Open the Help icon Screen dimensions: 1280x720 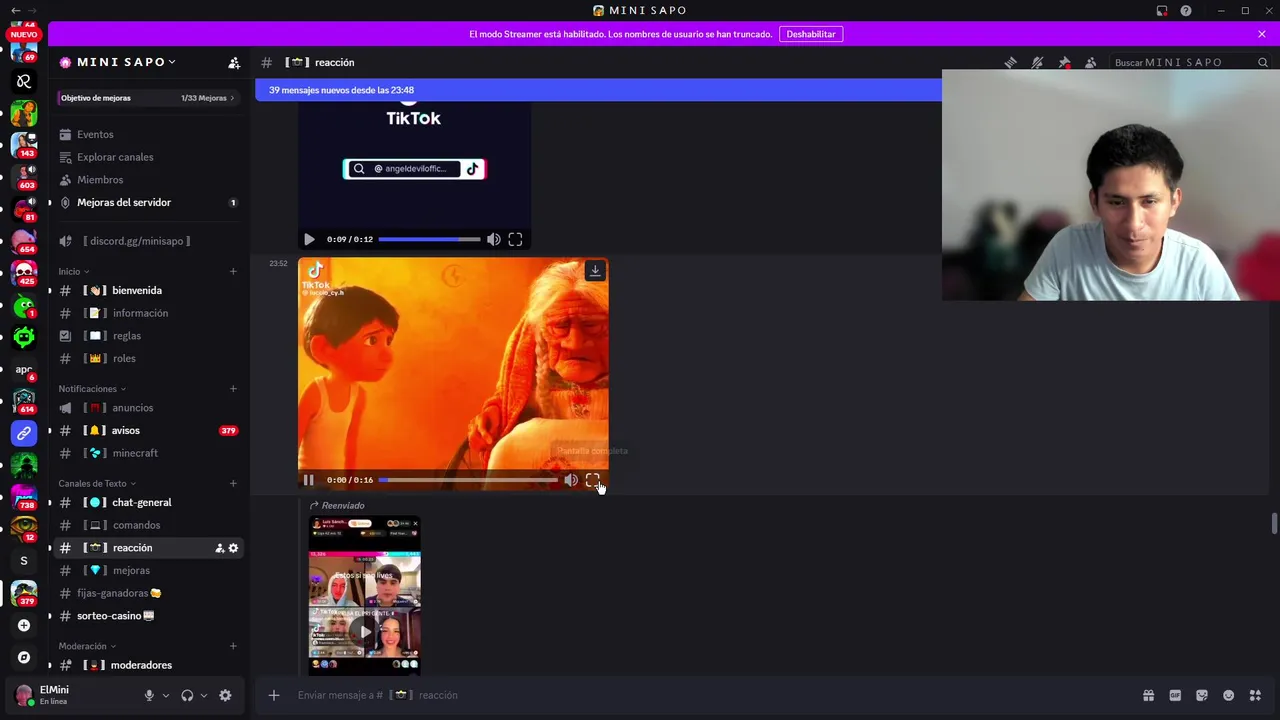pos(1186,10)
